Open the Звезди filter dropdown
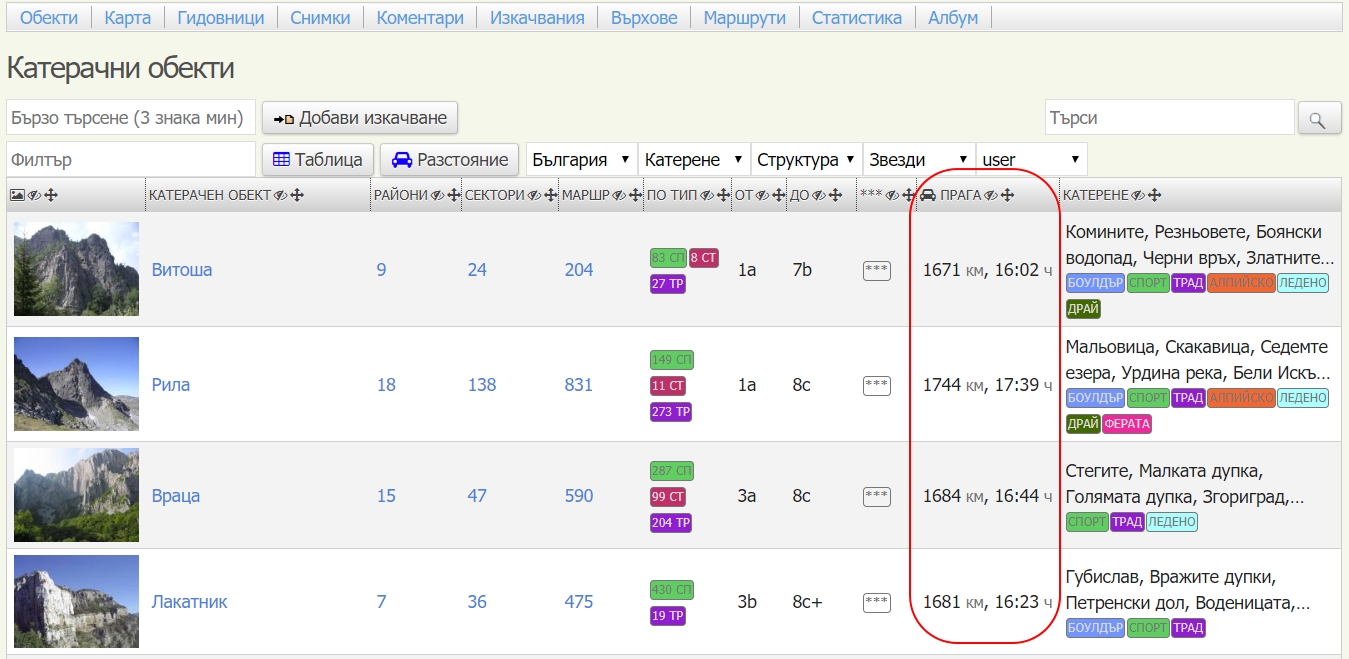The height and width of the screenshot is (659, 1349). tap(918, 160)
